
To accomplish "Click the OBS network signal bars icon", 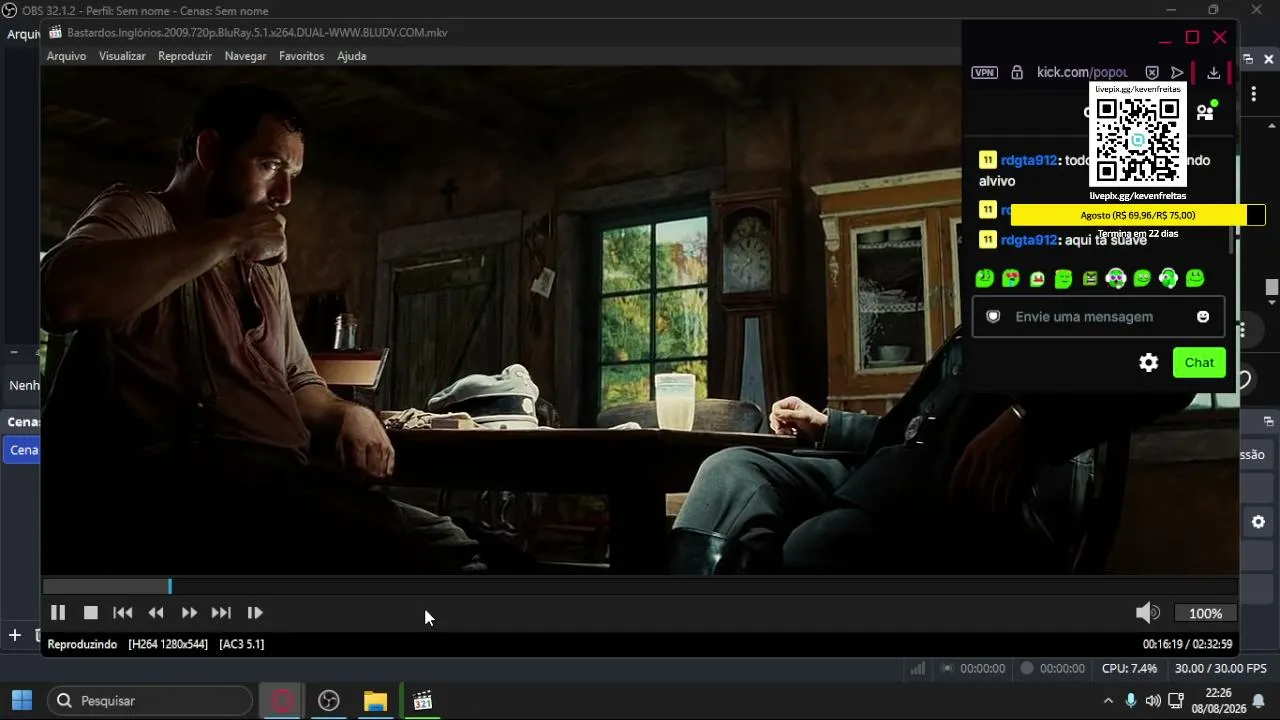I will (x=917, y=668).
